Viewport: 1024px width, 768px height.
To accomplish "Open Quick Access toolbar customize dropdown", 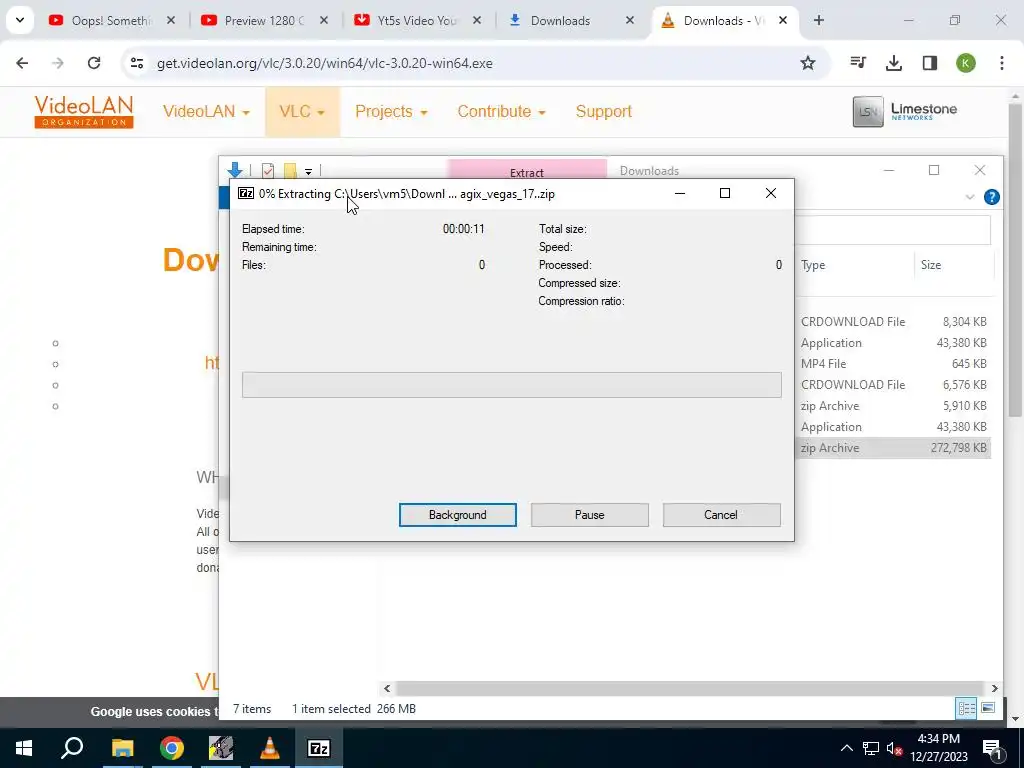I will (x=308, y=172).
